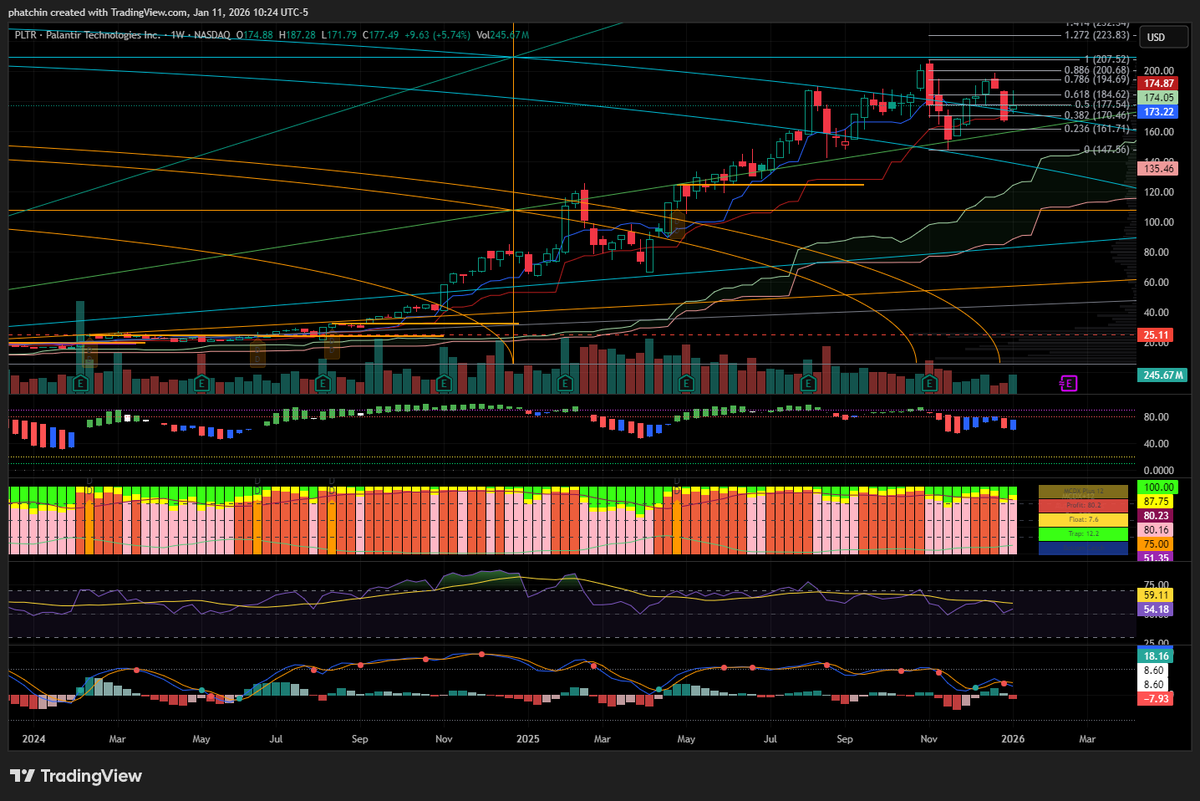Image resolution: width=1200 pixels, height=801 pixels.
Task: Click the yellow Float: 7.6 legend box
Action: point(1082,520)
